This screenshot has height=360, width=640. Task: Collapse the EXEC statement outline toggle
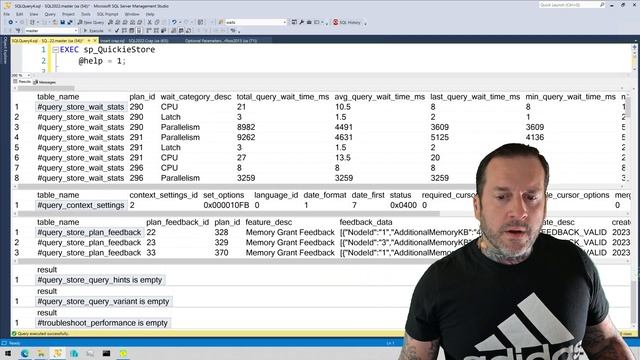(55, 50)
